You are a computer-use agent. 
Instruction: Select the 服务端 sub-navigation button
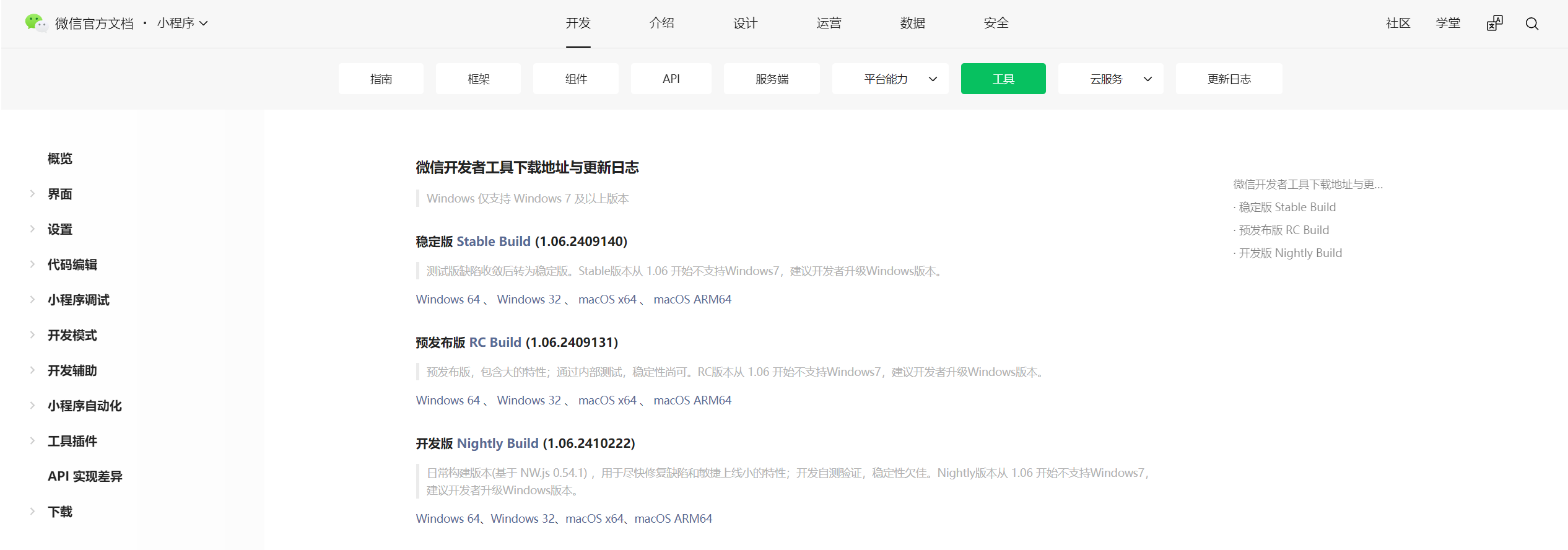(x=772, y=79)
